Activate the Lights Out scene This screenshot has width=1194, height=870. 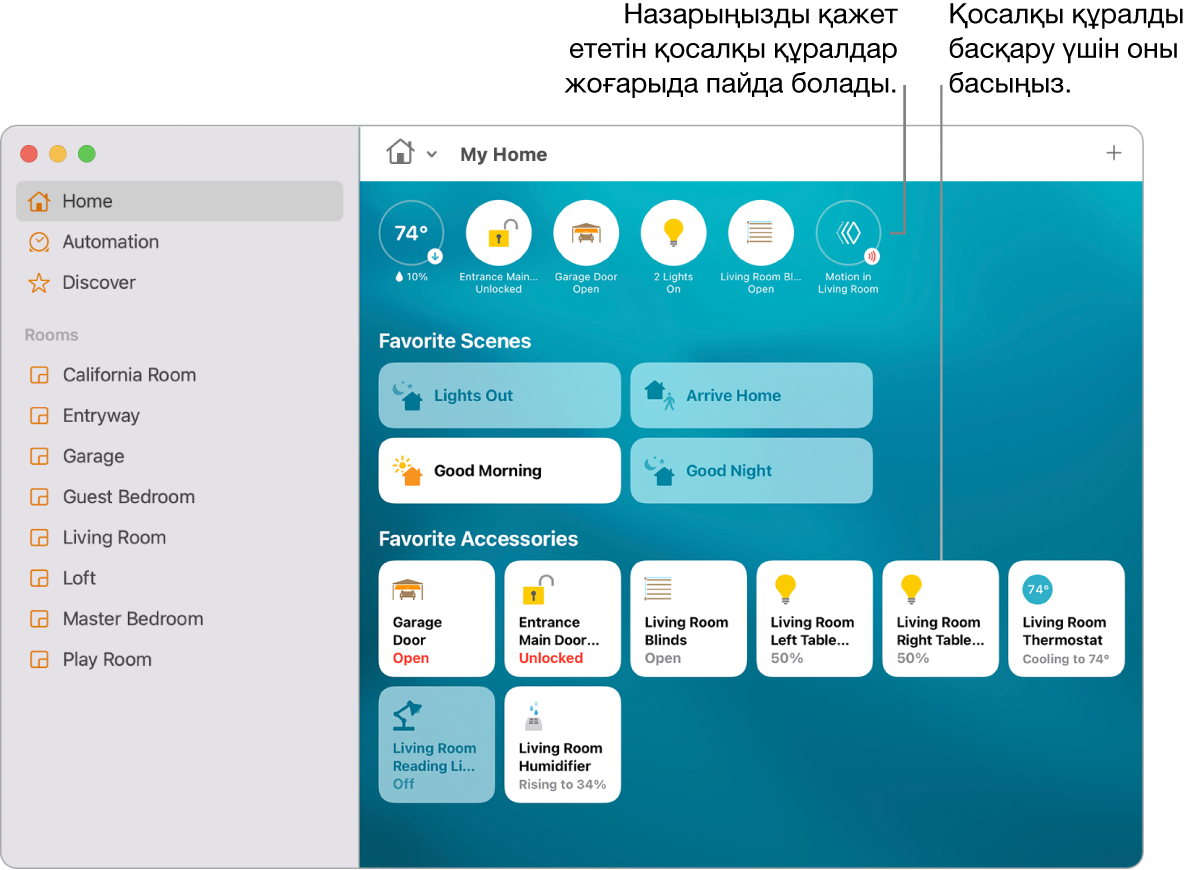tap(498, 395)
